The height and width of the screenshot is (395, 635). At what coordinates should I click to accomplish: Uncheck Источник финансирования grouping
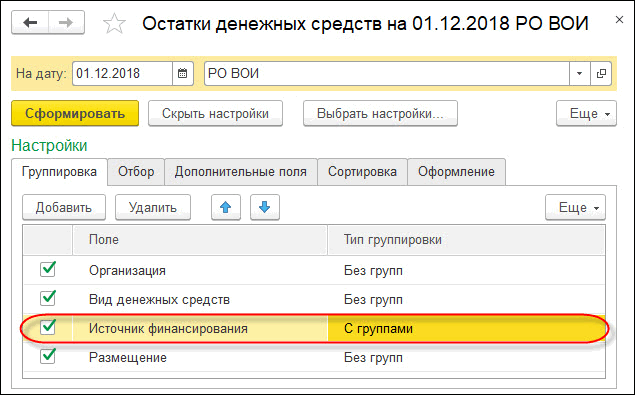(48, 327)
